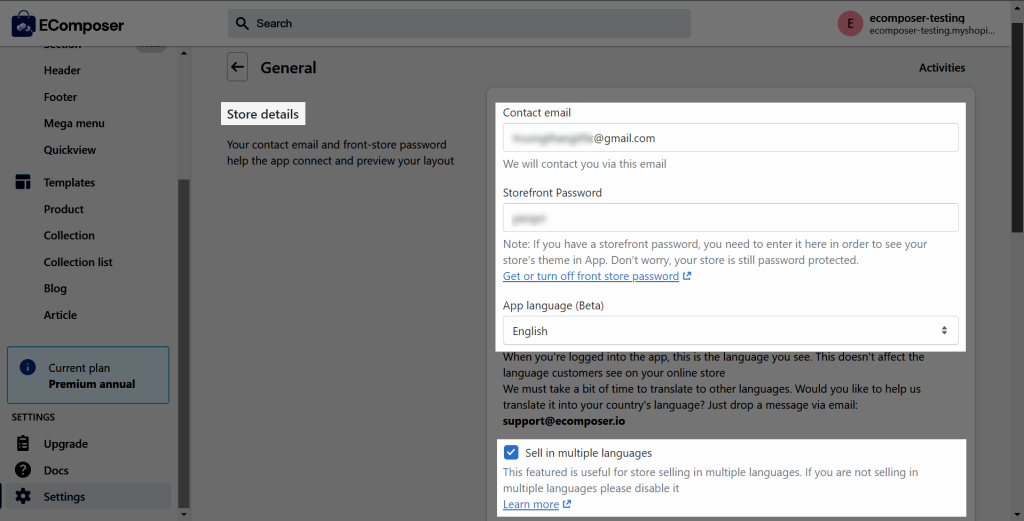
Task: Click the sidebar scroll down arrow
Action: tap(184, 514)
